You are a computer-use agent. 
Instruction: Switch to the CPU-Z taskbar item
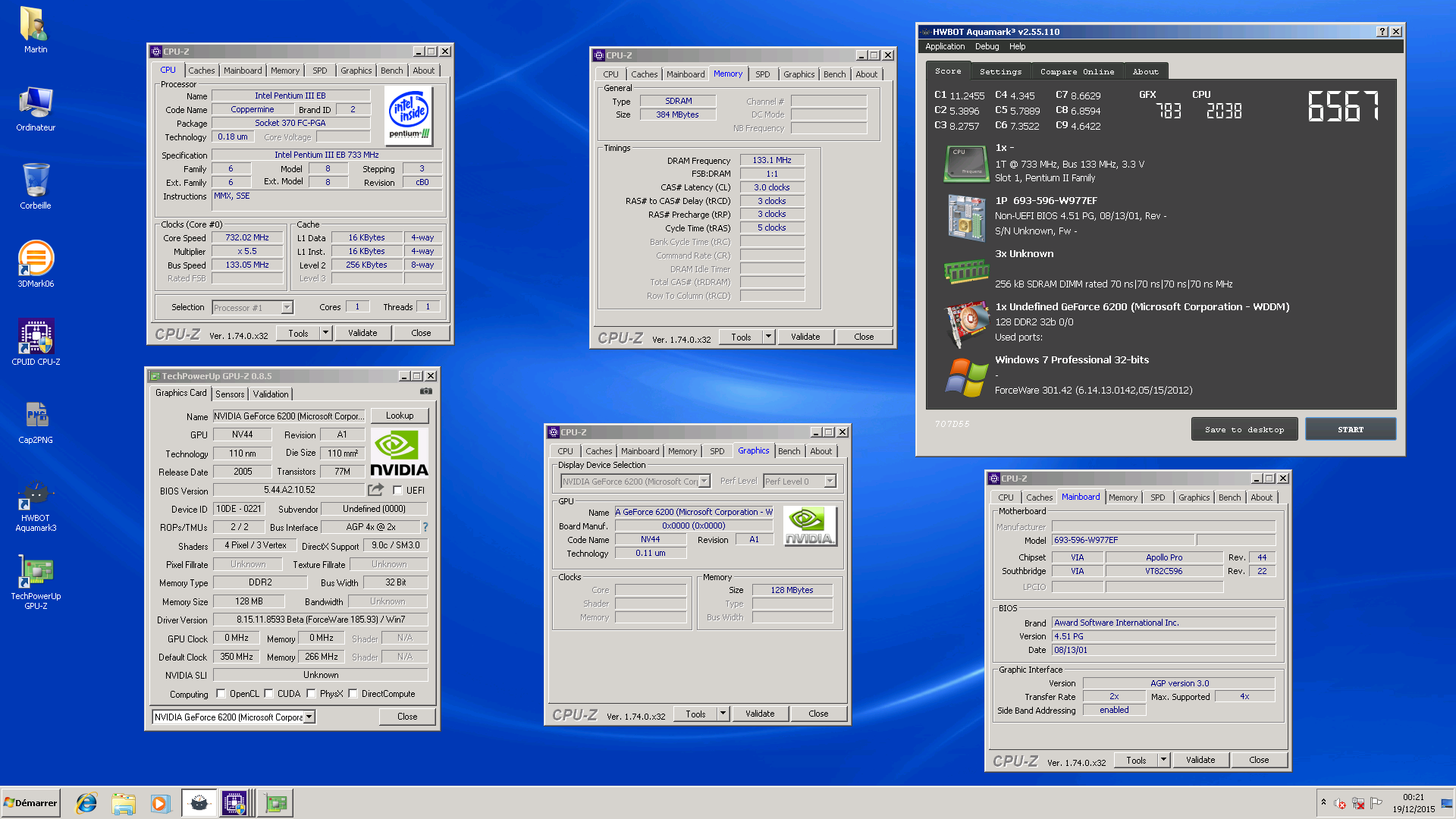235,803
